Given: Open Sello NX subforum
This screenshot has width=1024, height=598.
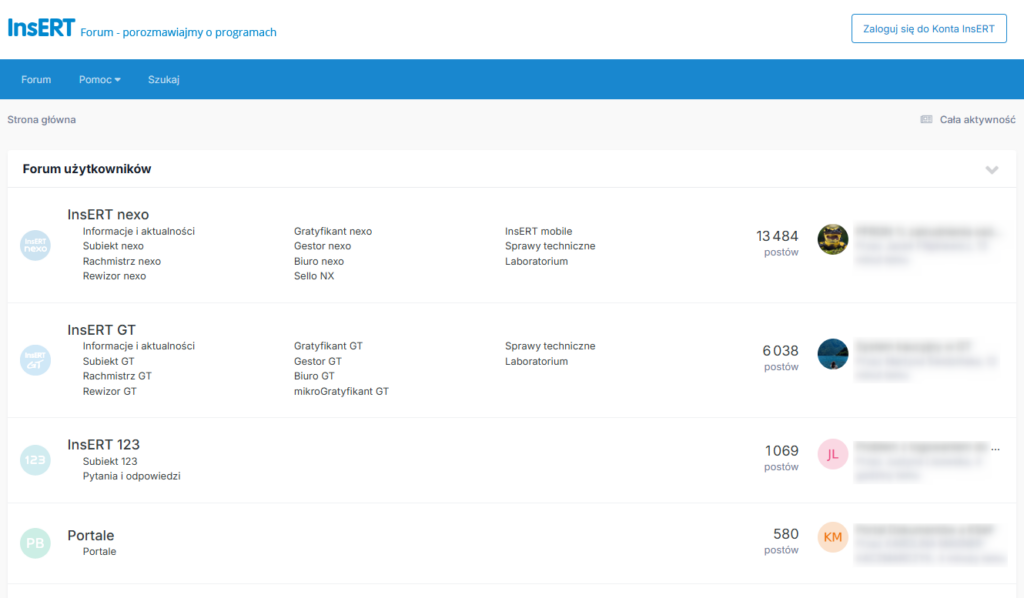Looking at the screenshot, I should tap(314, 276).
